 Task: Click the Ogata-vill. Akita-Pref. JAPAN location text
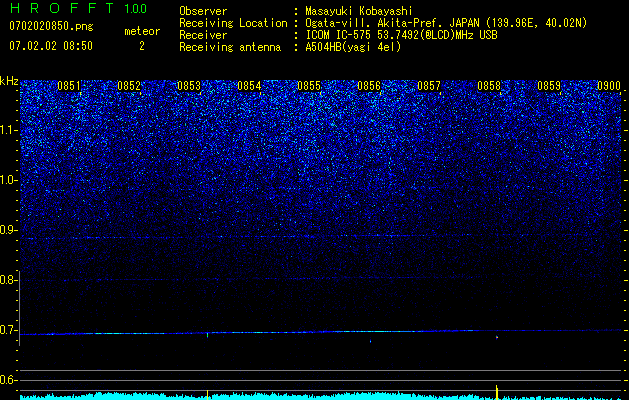(x=446, y=23)
